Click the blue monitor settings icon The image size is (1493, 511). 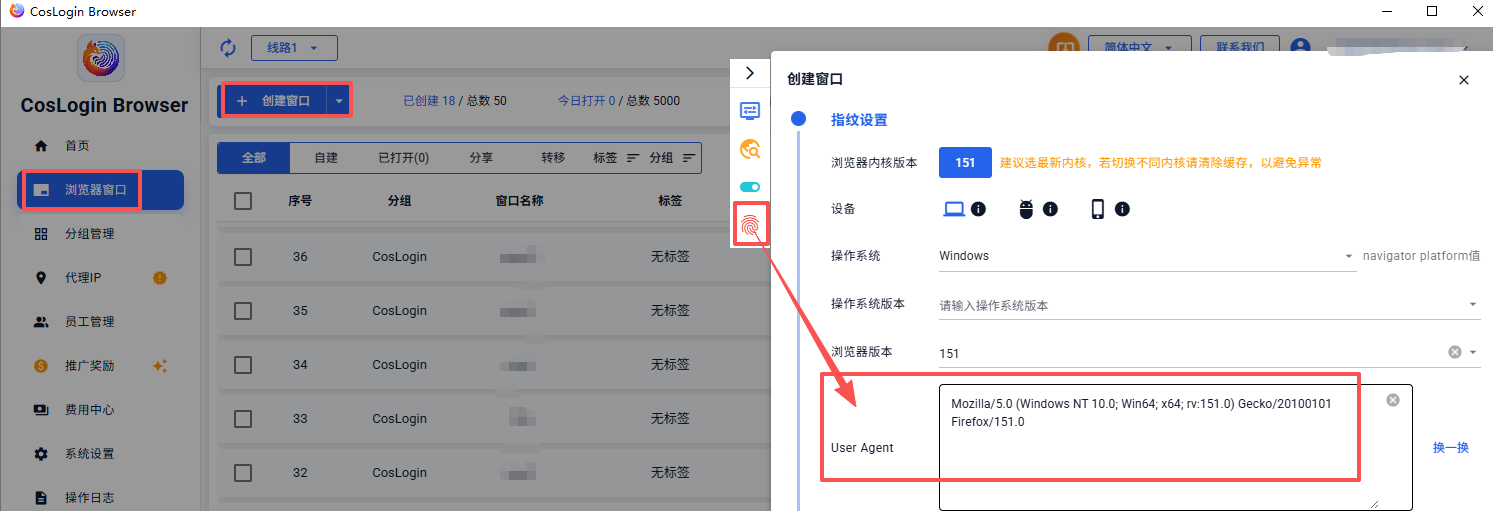[x=750, y=110]
